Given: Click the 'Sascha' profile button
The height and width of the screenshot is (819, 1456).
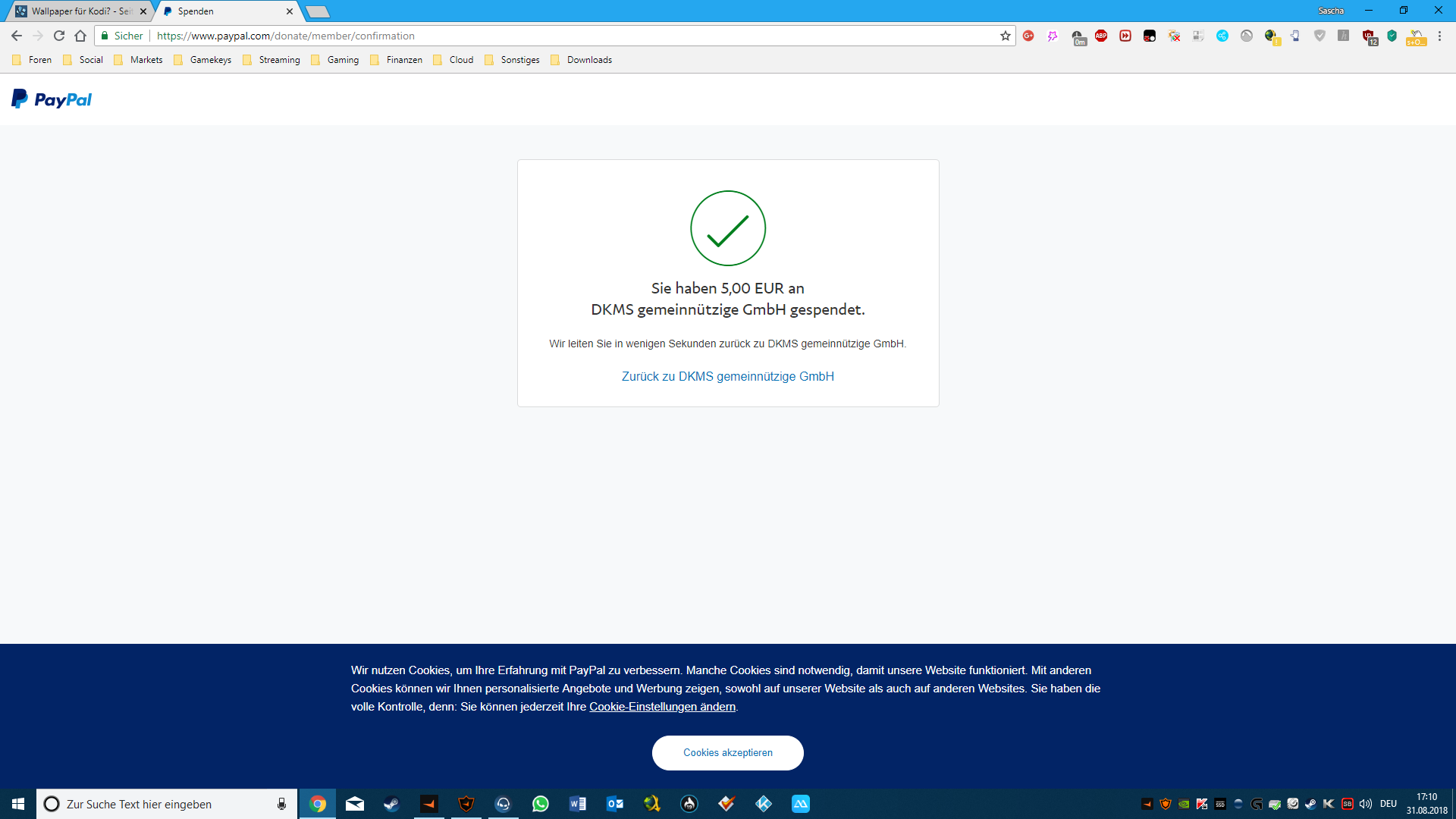Looking at the screenshot, I should 1331,11.
